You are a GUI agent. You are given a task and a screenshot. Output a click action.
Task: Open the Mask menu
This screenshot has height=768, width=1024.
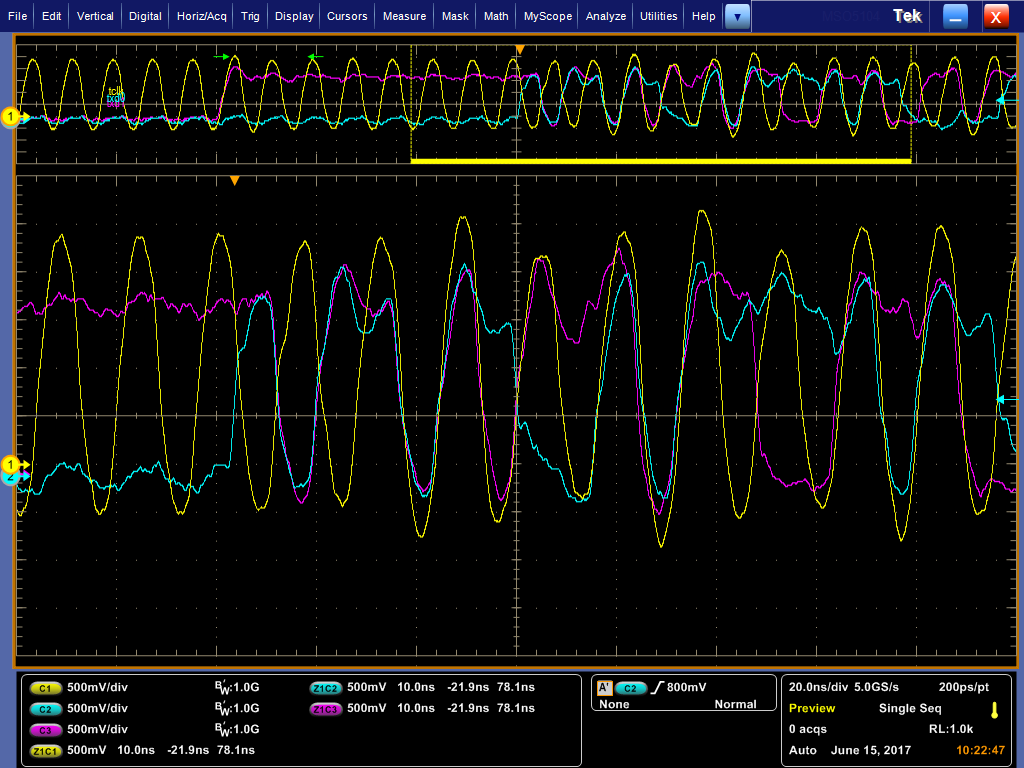(x=455, y=16)
